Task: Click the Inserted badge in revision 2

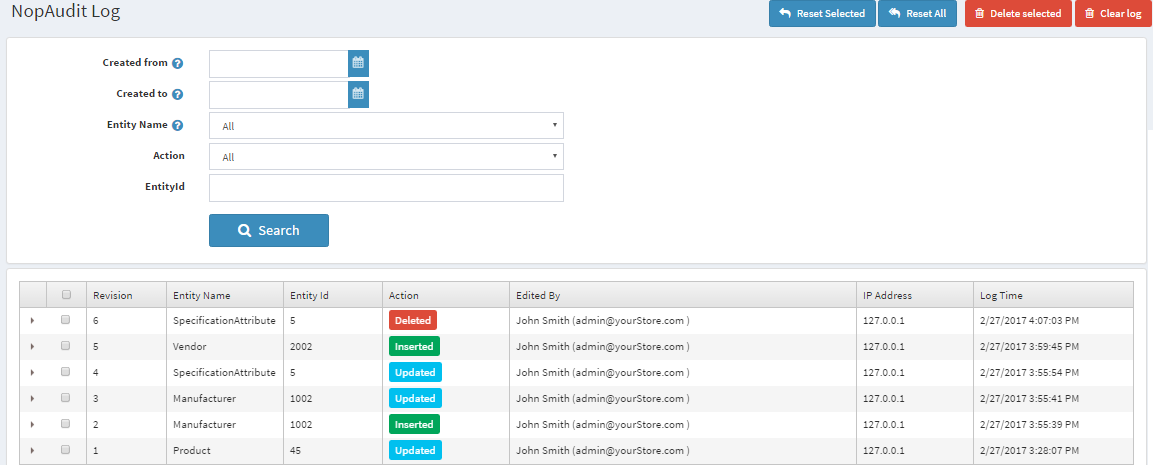Action: tap(414, 425)
